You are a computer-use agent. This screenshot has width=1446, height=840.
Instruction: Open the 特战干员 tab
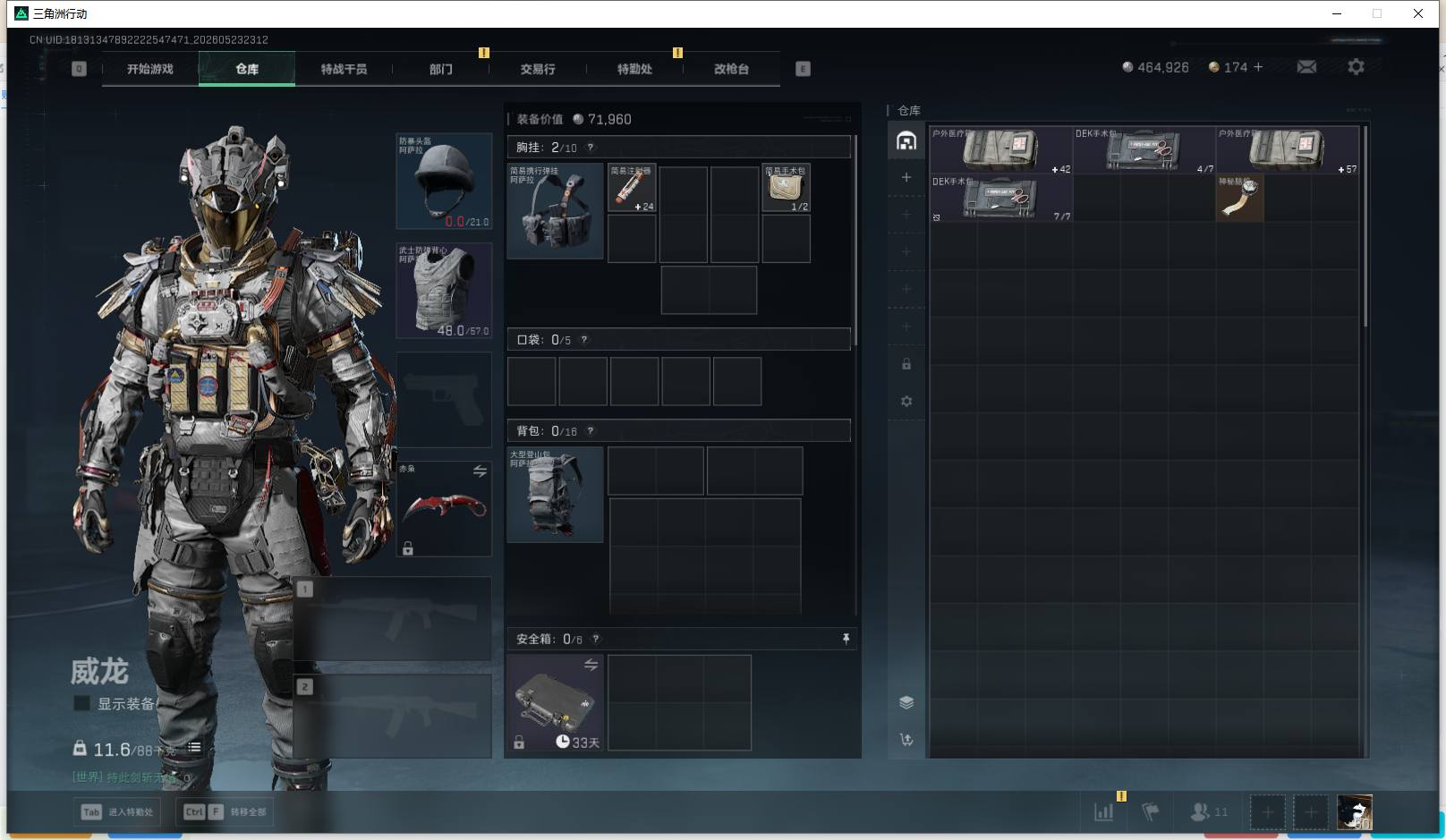click(344, 69)
